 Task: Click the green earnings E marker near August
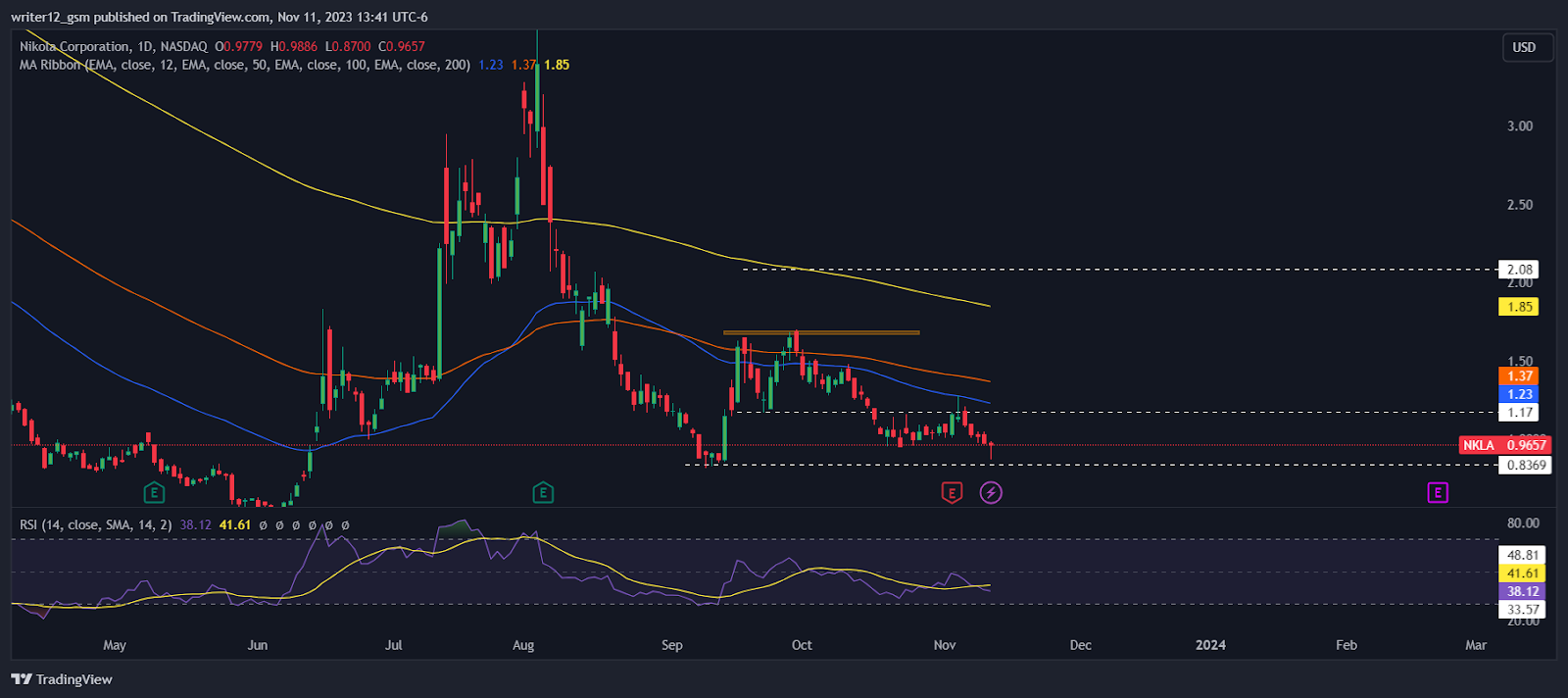[x=543, y=492]
